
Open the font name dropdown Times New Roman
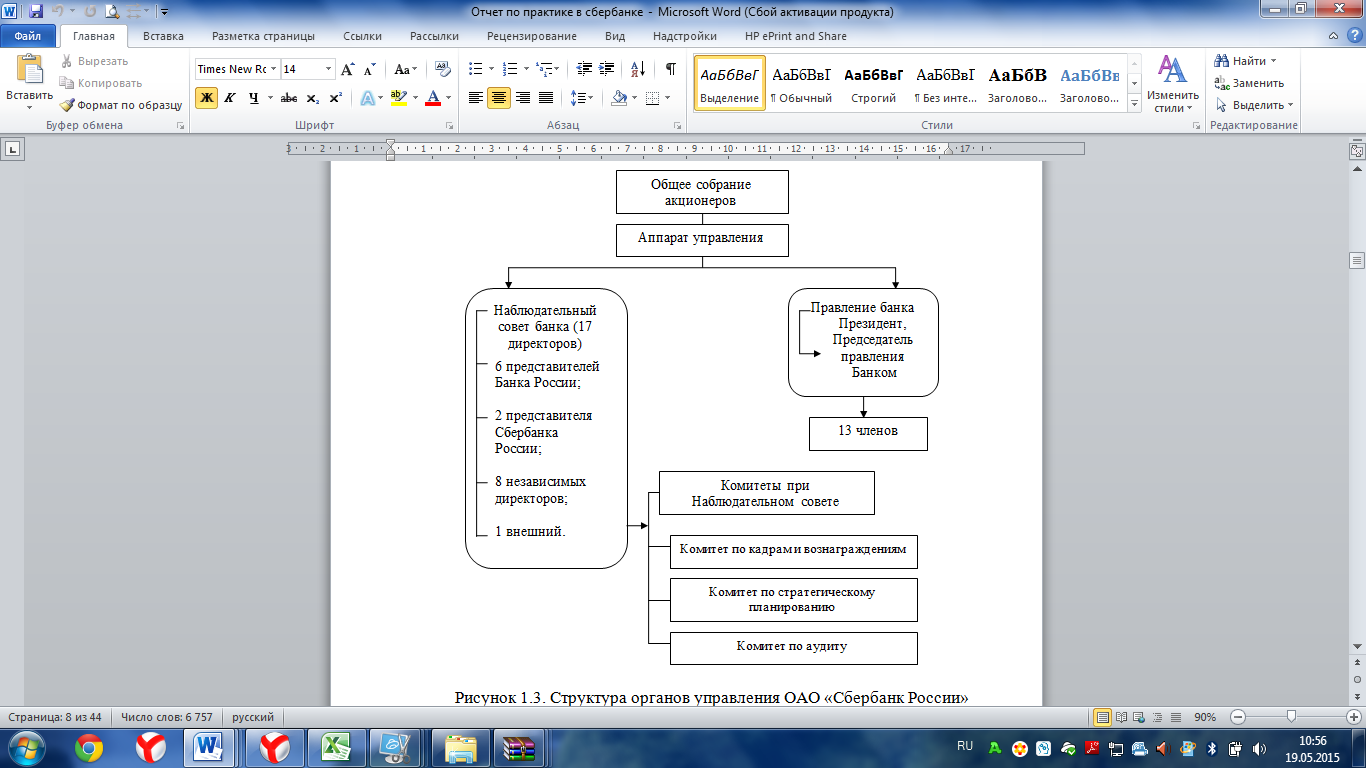pos(273,69)
